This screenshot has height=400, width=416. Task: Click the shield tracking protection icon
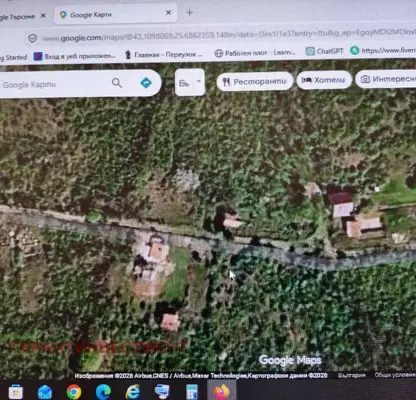(32, 38)
